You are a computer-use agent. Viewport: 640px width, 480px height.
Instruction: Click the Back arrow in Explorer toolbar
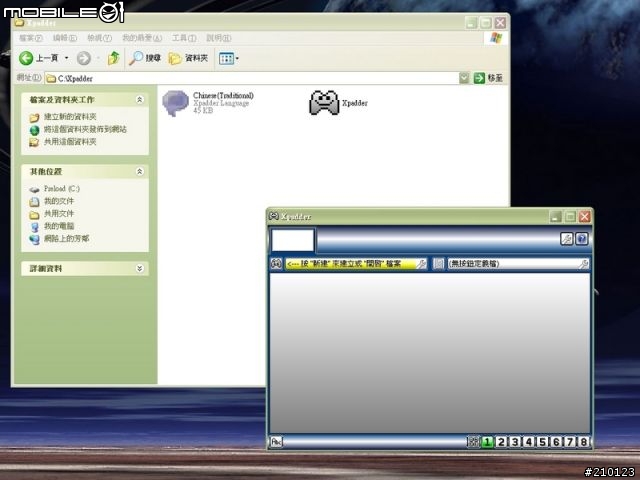(26, 58)
